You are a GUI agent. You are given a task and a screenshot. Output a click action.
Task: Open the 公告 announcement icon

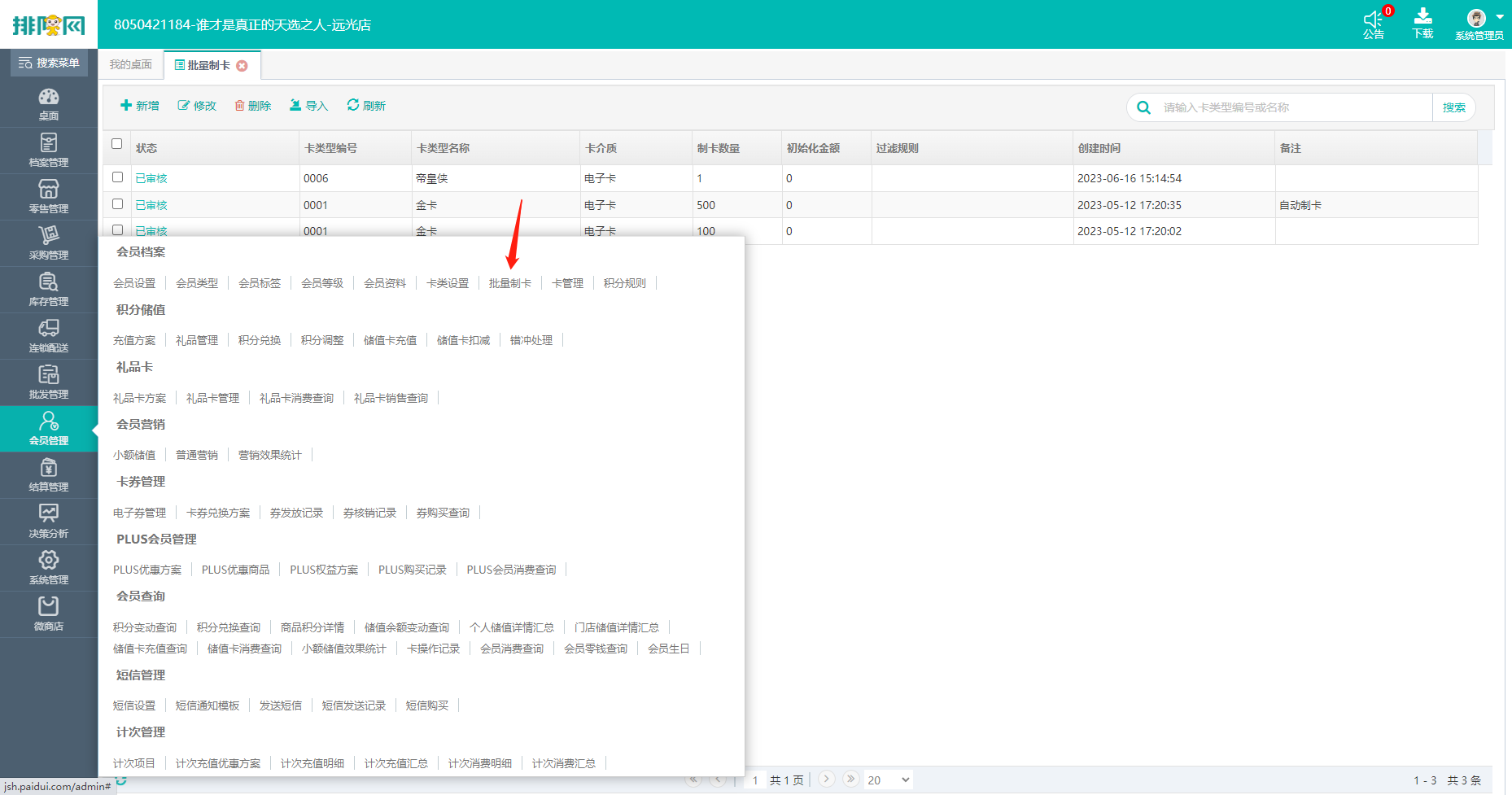[x=1374, y=24]
